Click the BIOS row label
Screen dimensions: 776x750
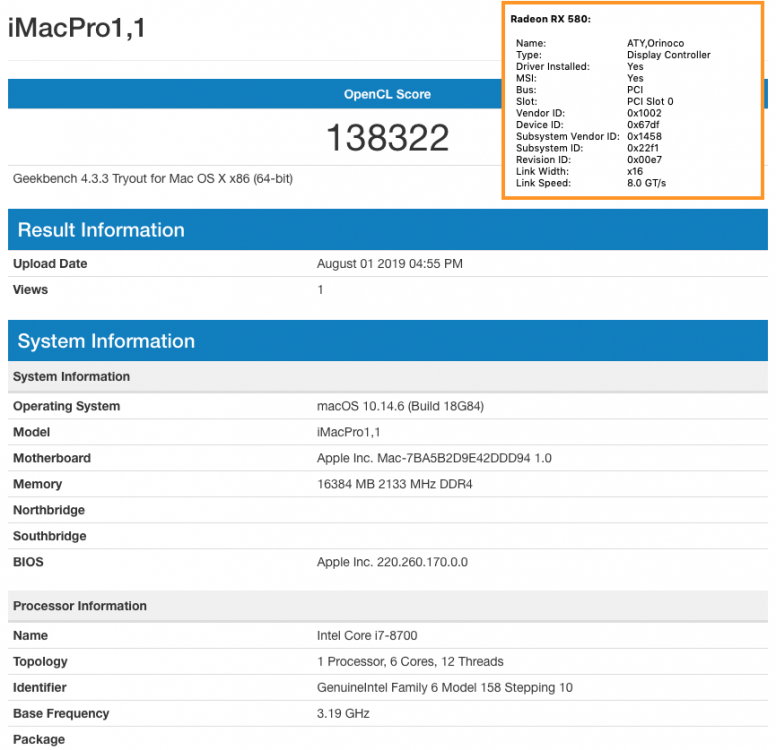click(28, 562)
